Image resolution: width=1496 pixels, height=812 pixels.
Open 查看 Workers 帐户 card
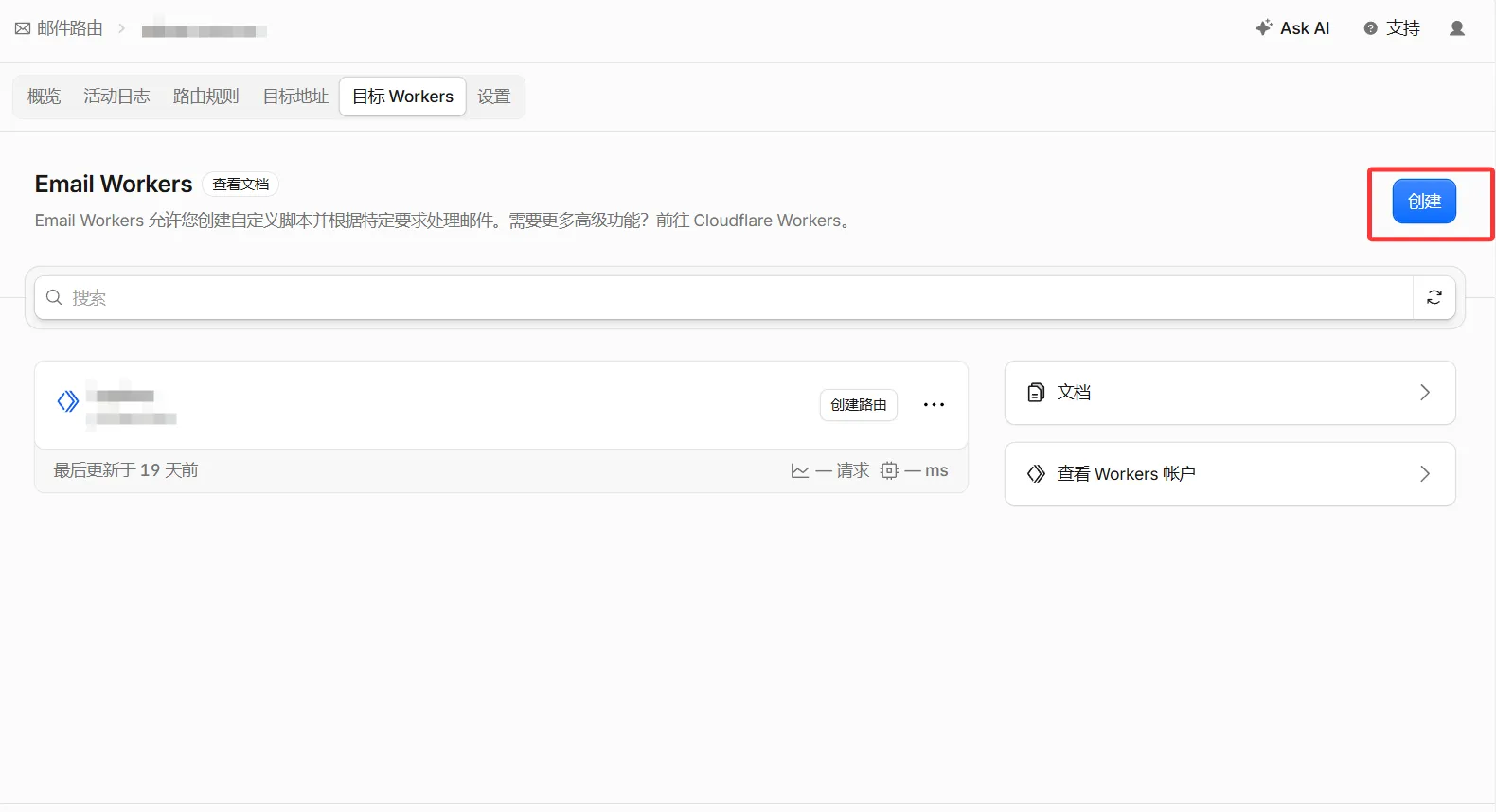coord(1230,474)
